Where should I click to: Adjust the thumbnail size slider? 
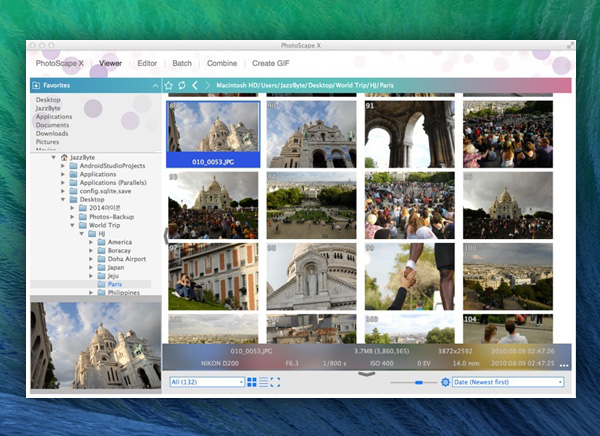[419, 382]
